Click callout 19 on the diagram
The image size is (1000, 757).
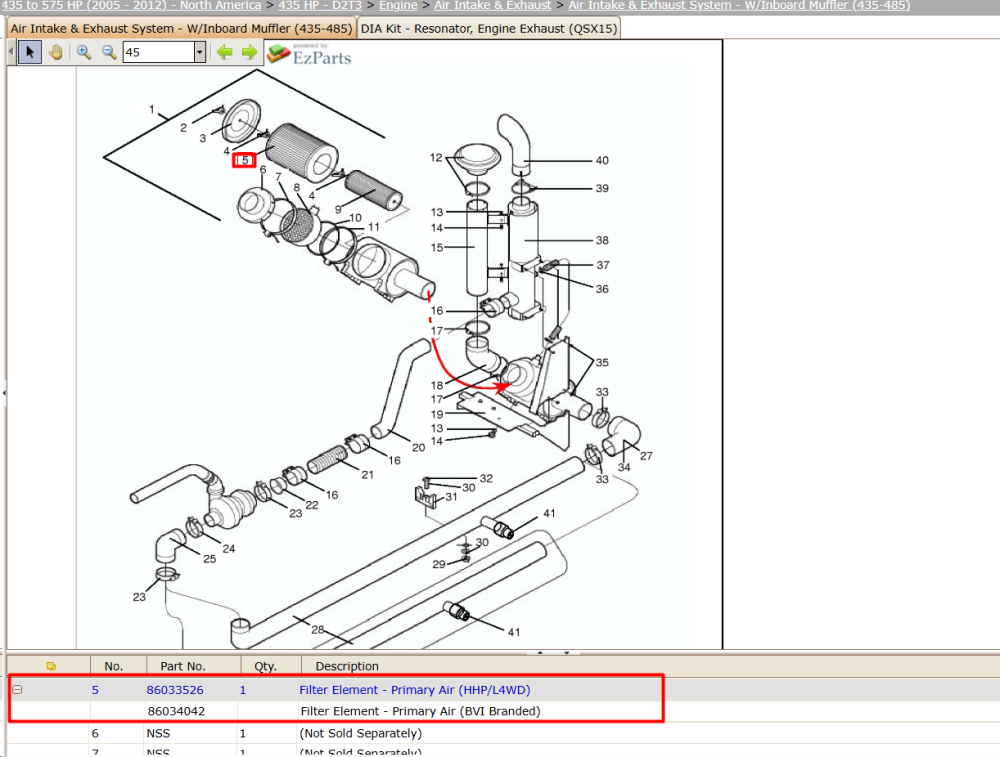click(437, 415)
